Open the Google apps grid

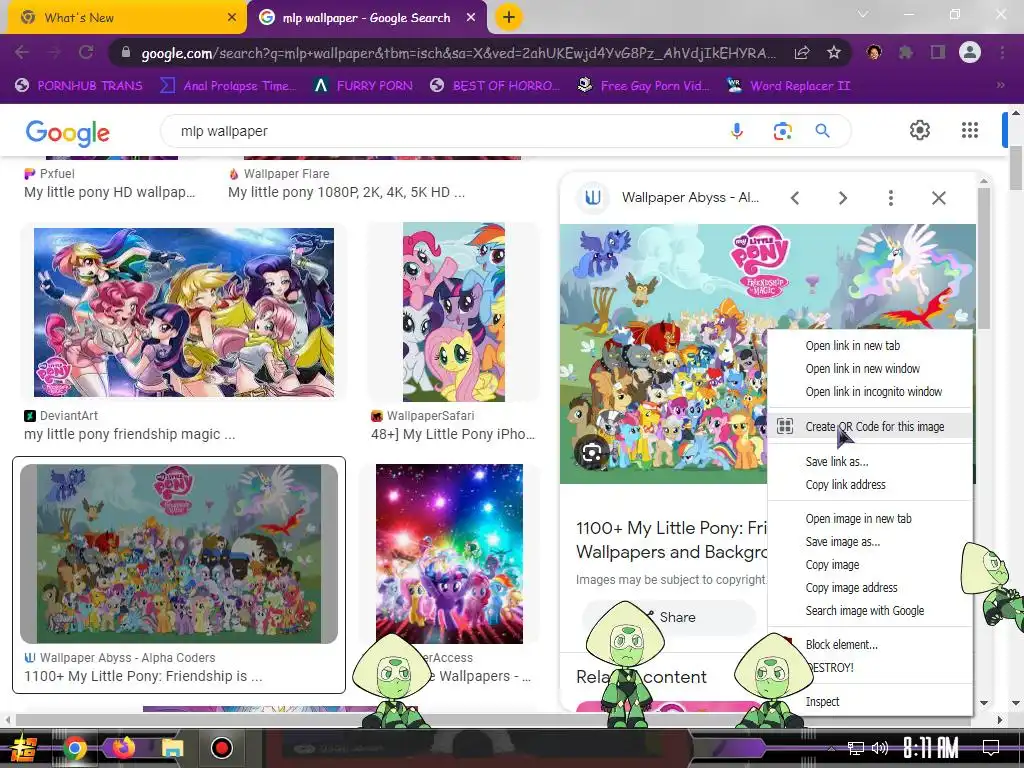(970, 130)
